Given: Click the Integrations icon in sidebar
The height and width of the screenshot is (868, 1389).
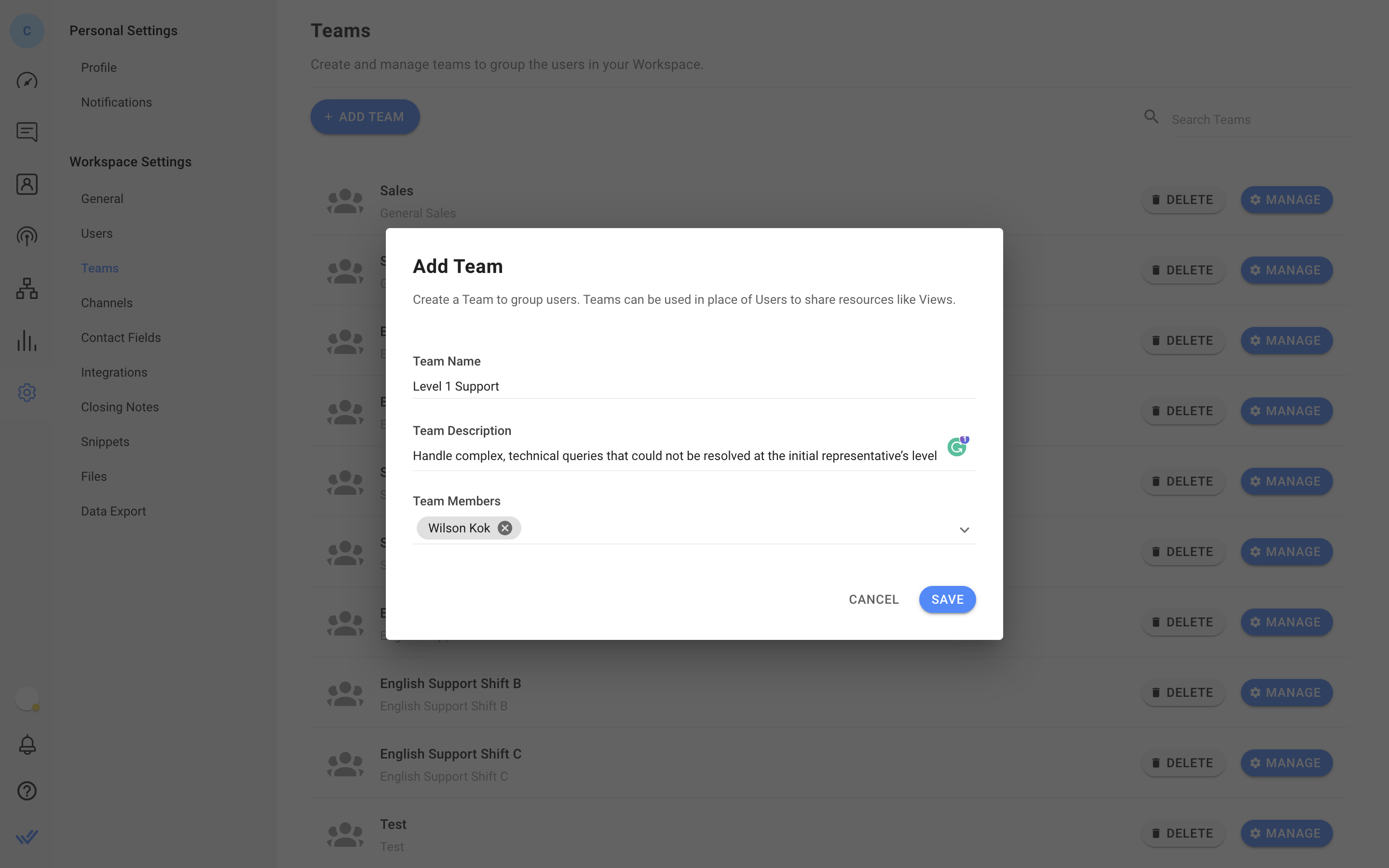Looking at the screenshot, I should 114,372.
